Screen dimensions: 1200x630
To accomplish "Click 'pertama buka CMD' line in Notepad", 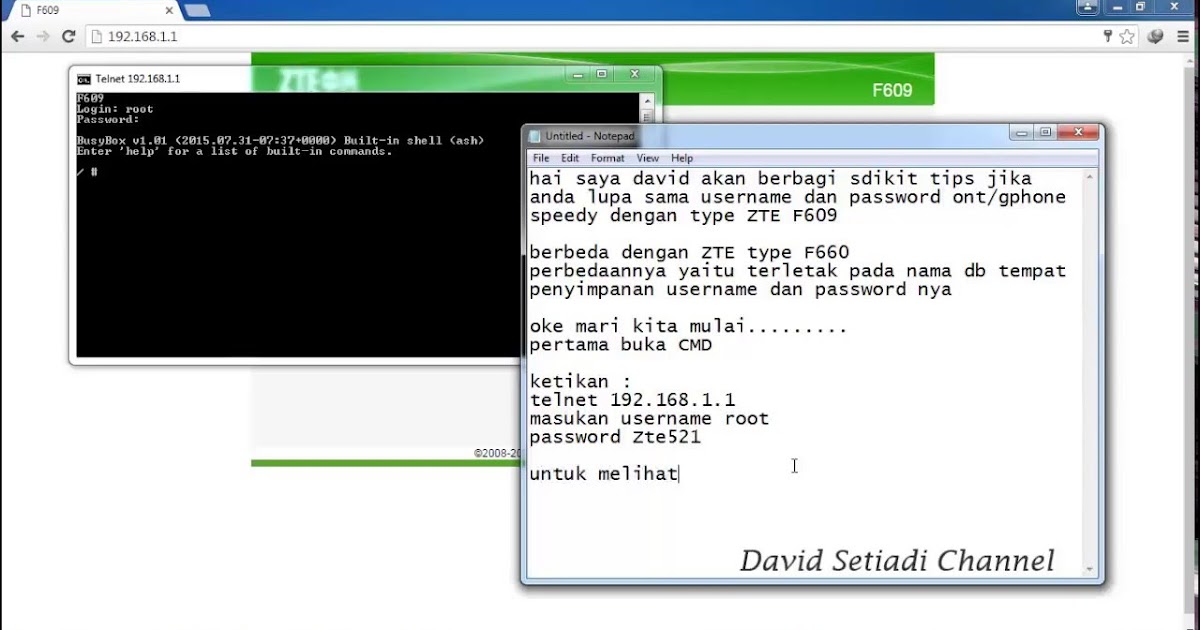I will pyautogui.click(x=621, y=345).
